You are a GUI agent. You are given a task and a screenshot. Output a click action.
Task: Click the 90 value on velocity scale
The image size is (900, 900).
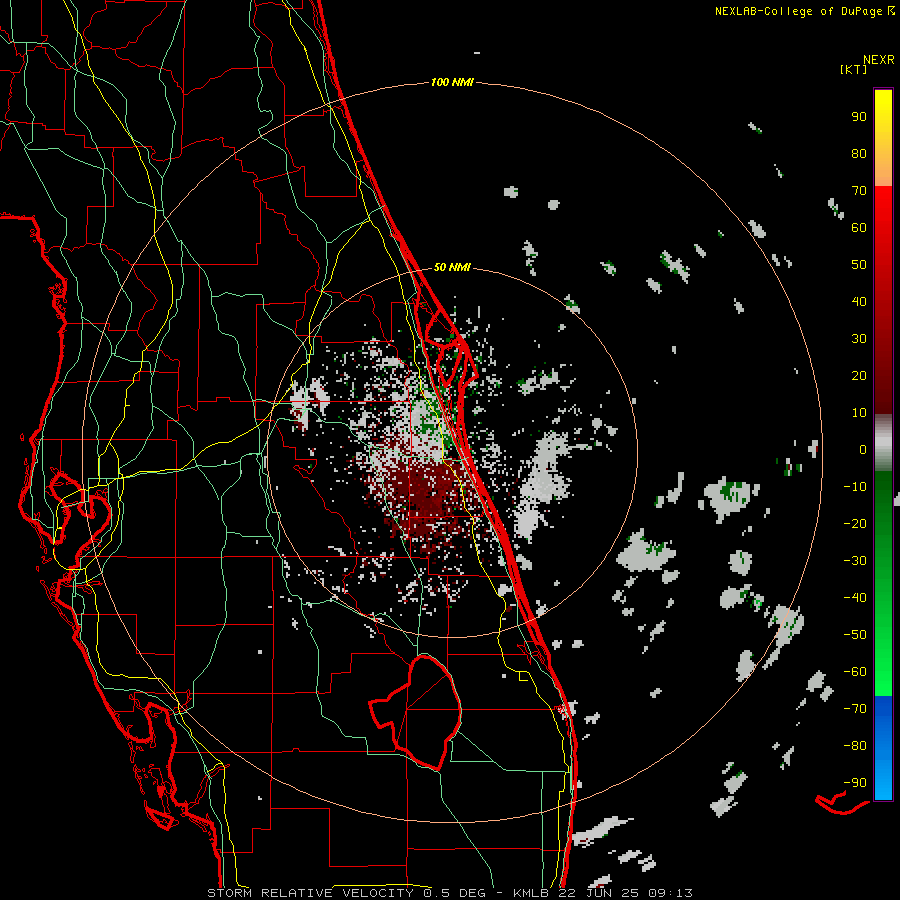click(859, 117)
